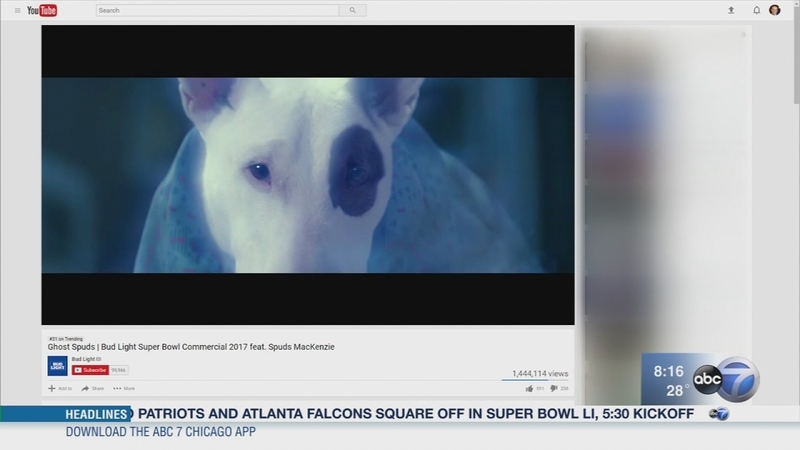Image resolution: width=800 pixels, height=450 pixels.
Task: Click the 1,444,114 views count
Action: coord(540,373)
